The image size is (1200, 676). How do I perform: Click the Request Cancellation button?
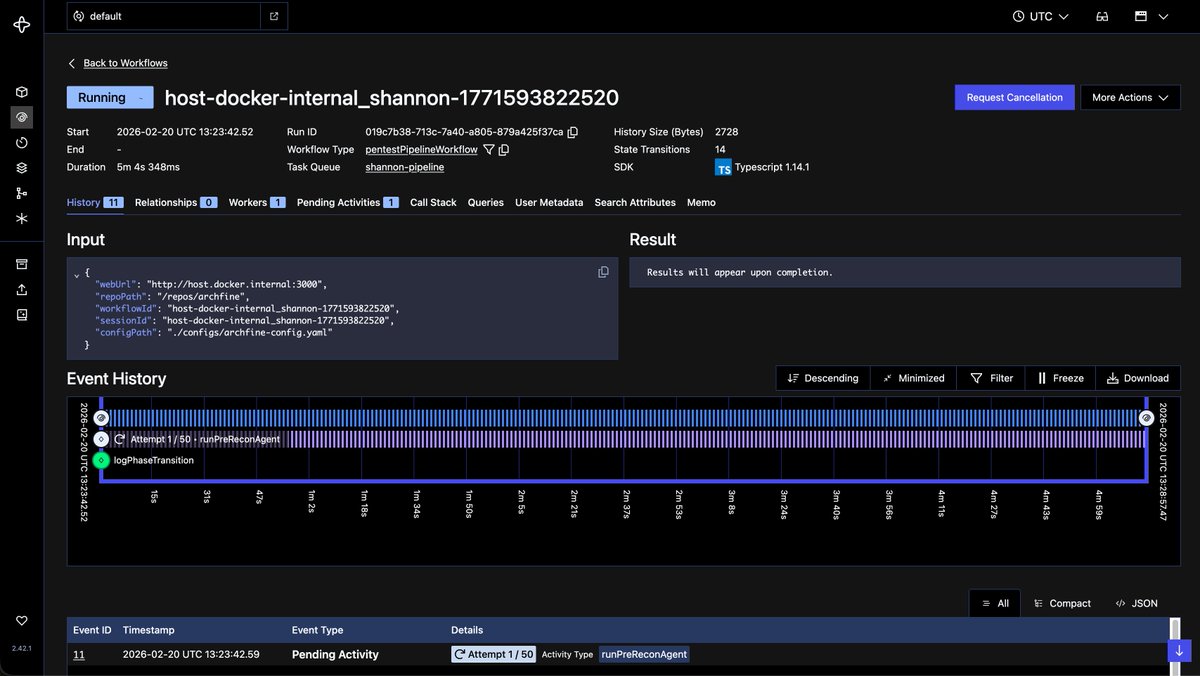pyautogui.click(x=1015, y=97)
